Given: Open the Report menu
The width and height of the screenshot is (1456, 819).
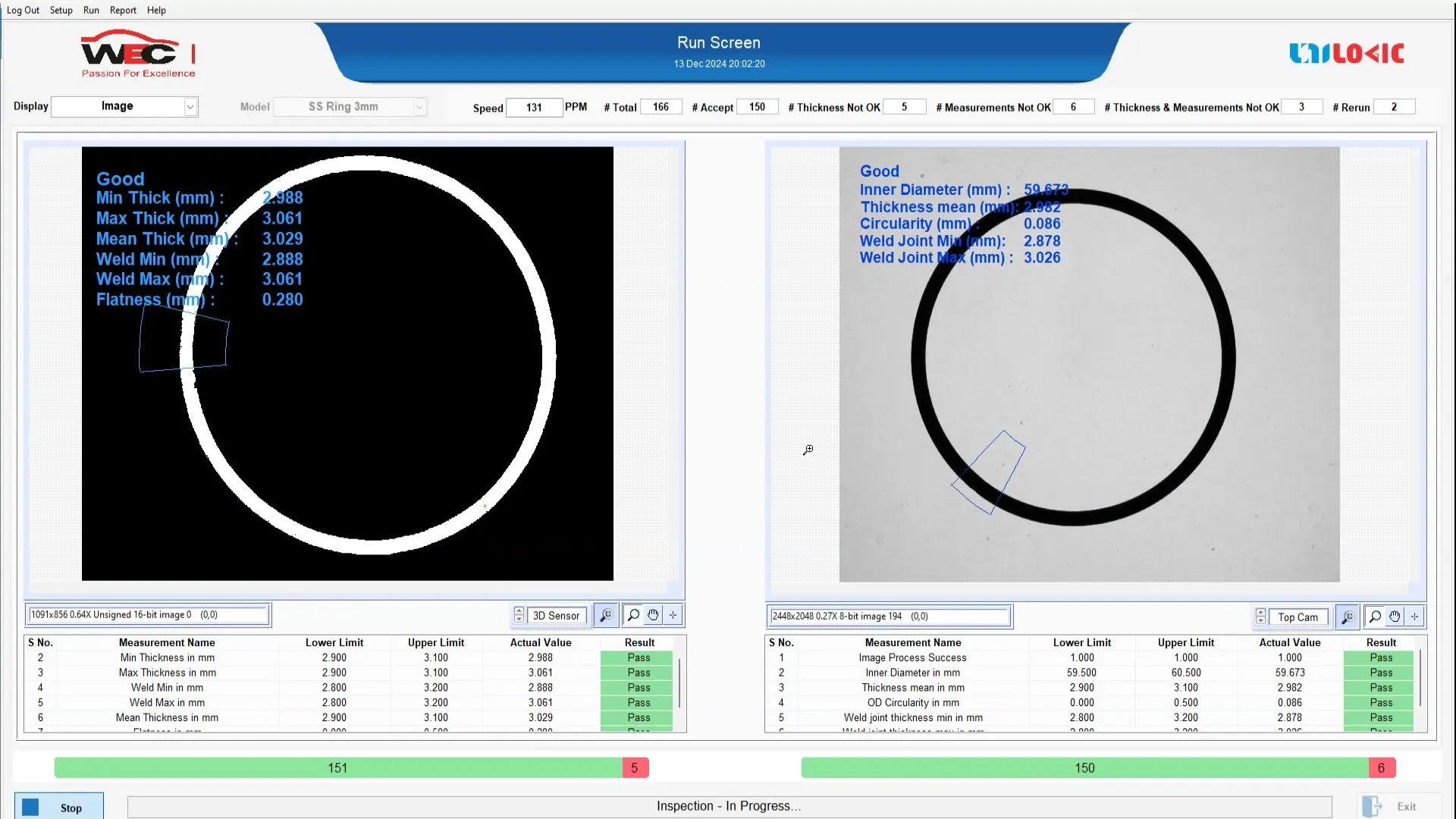Looking at the screenshot, I should (123, 10).
